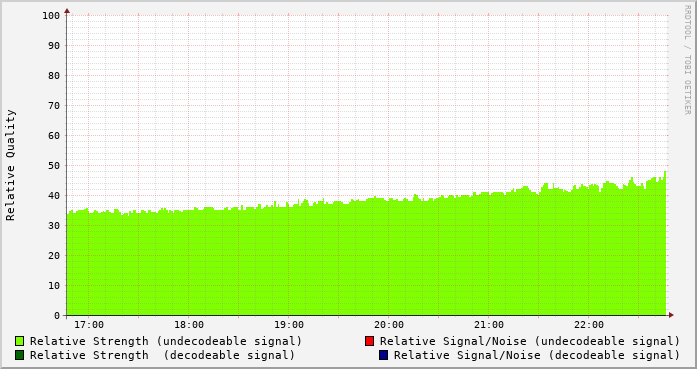697x369 pixels.
Task: Click the dark green decodeable strength swatch
Action: (x=20, y=355)
